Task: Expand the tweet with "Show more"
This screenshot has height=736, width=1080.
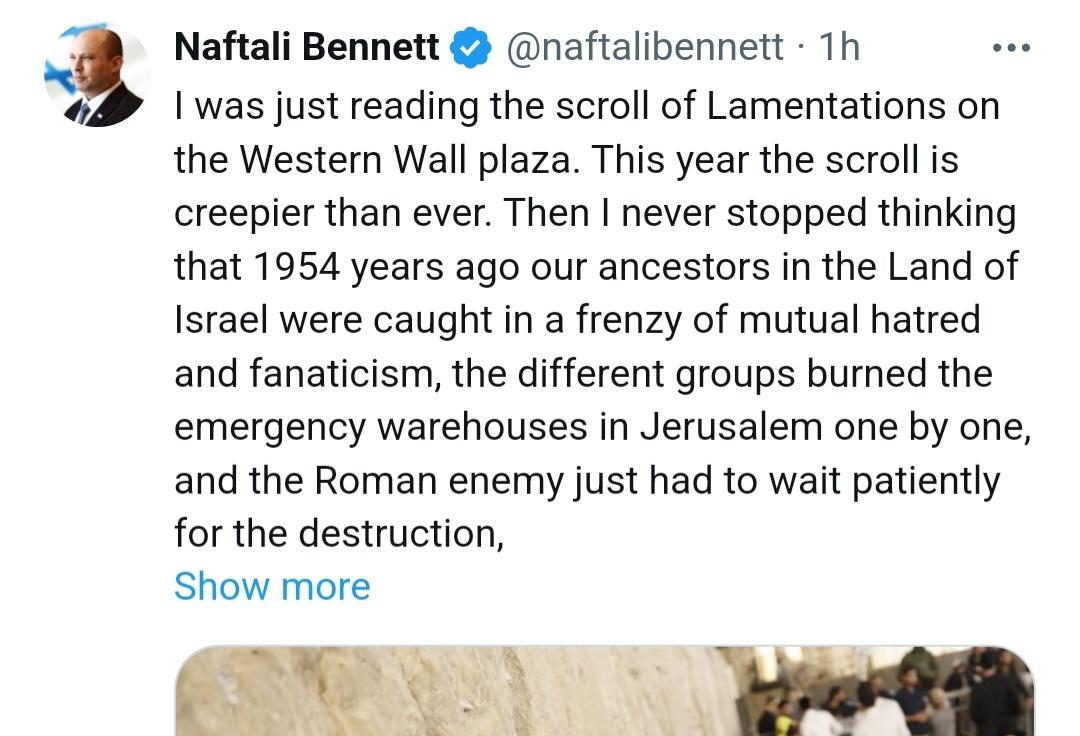Action: tap(272, 587)
